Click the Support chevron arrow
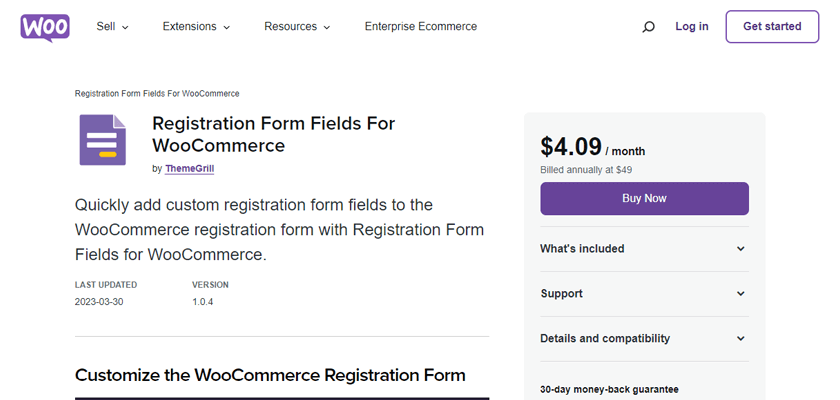The image size is (840, 400). tap(741, 294)
